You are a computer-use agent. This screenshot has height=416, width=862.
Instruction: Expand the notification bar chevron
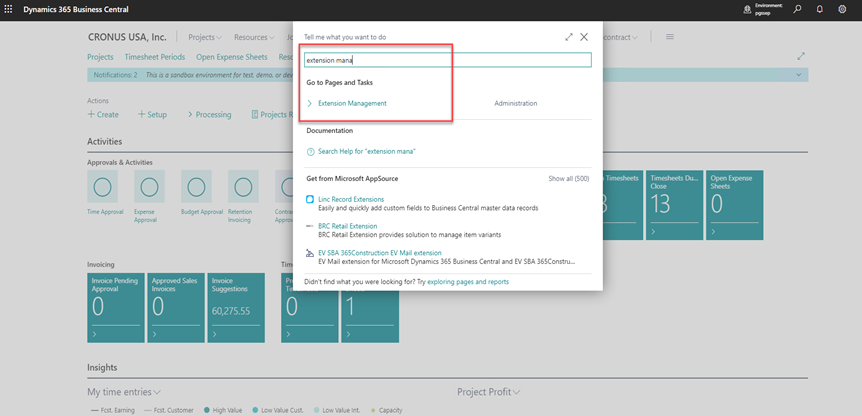tap(799, 74)
